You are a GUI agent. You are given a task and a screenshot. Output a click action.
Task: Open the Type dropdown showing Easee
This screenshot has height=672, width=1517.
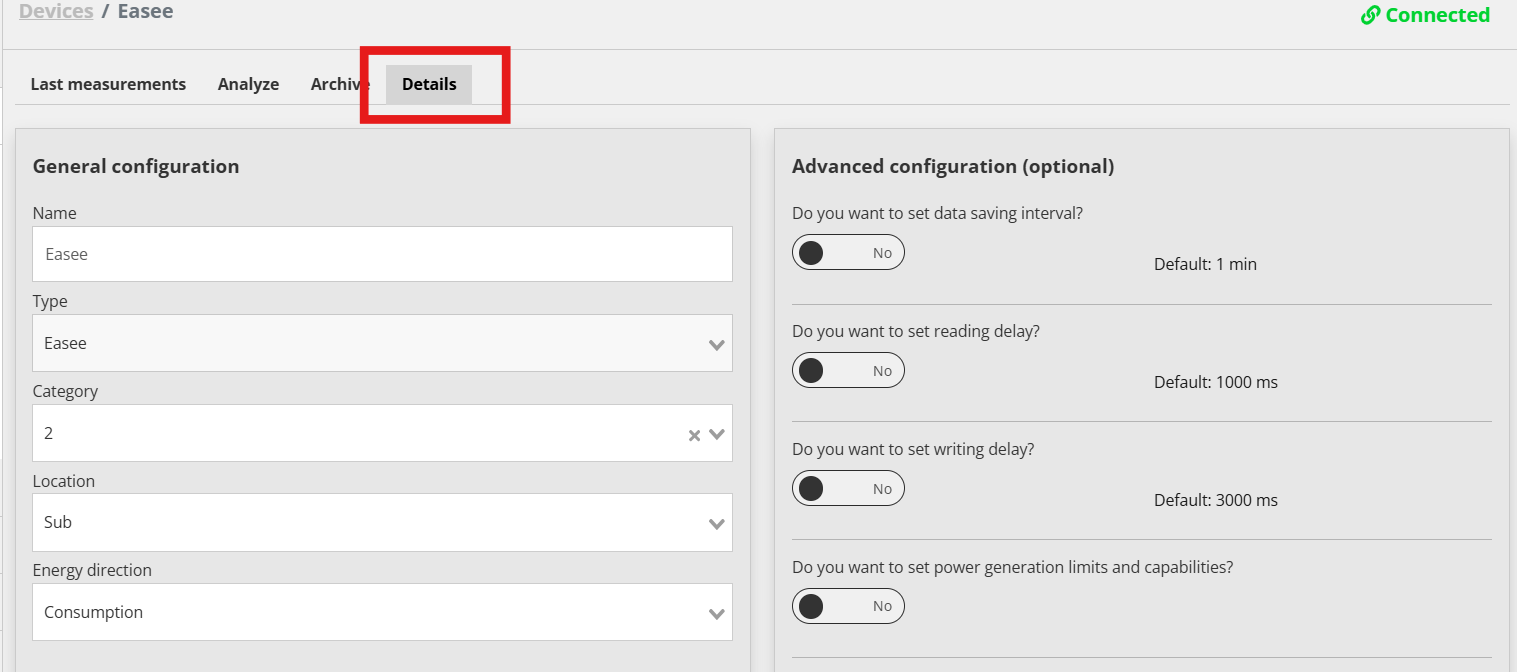tap(382, 343)
